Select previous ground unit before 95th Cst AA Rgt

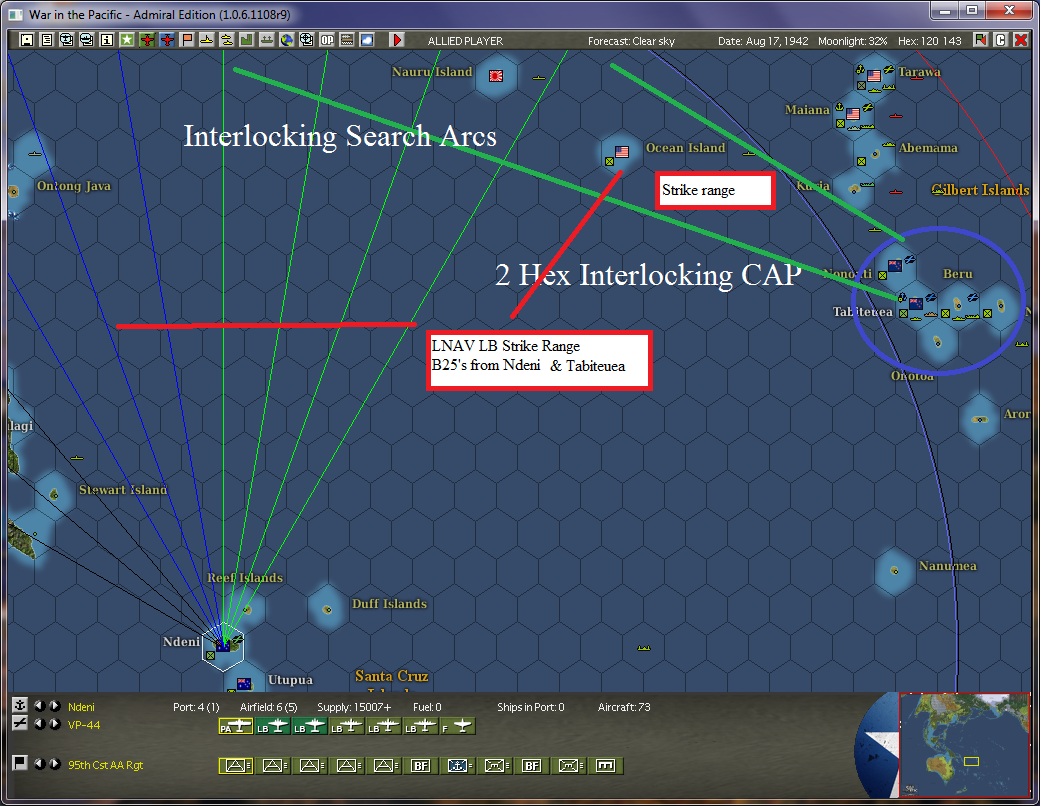40,764
